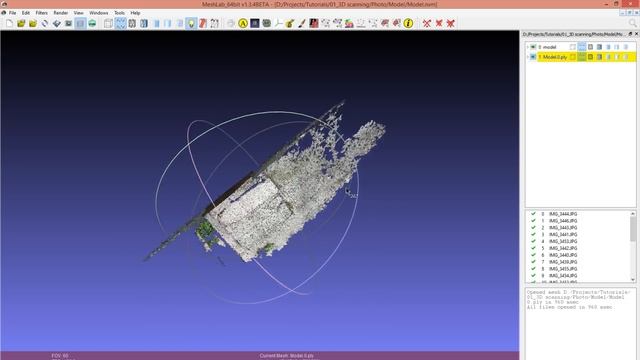Select Wireframe render mode
The height and width of the screenshot is (360, 640).
click(x=132, y=24)
